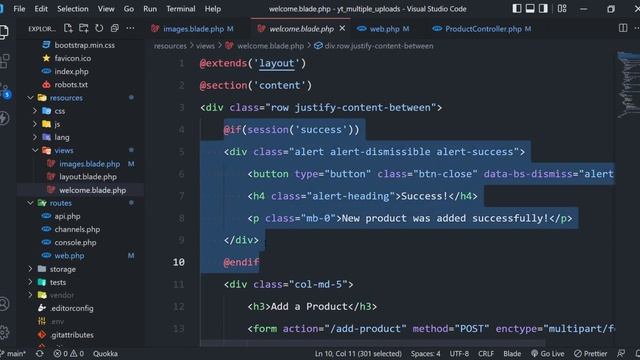Screen dimensions: 640x360
Task: Expand the css folder
Action: click(x=60, y=111)
